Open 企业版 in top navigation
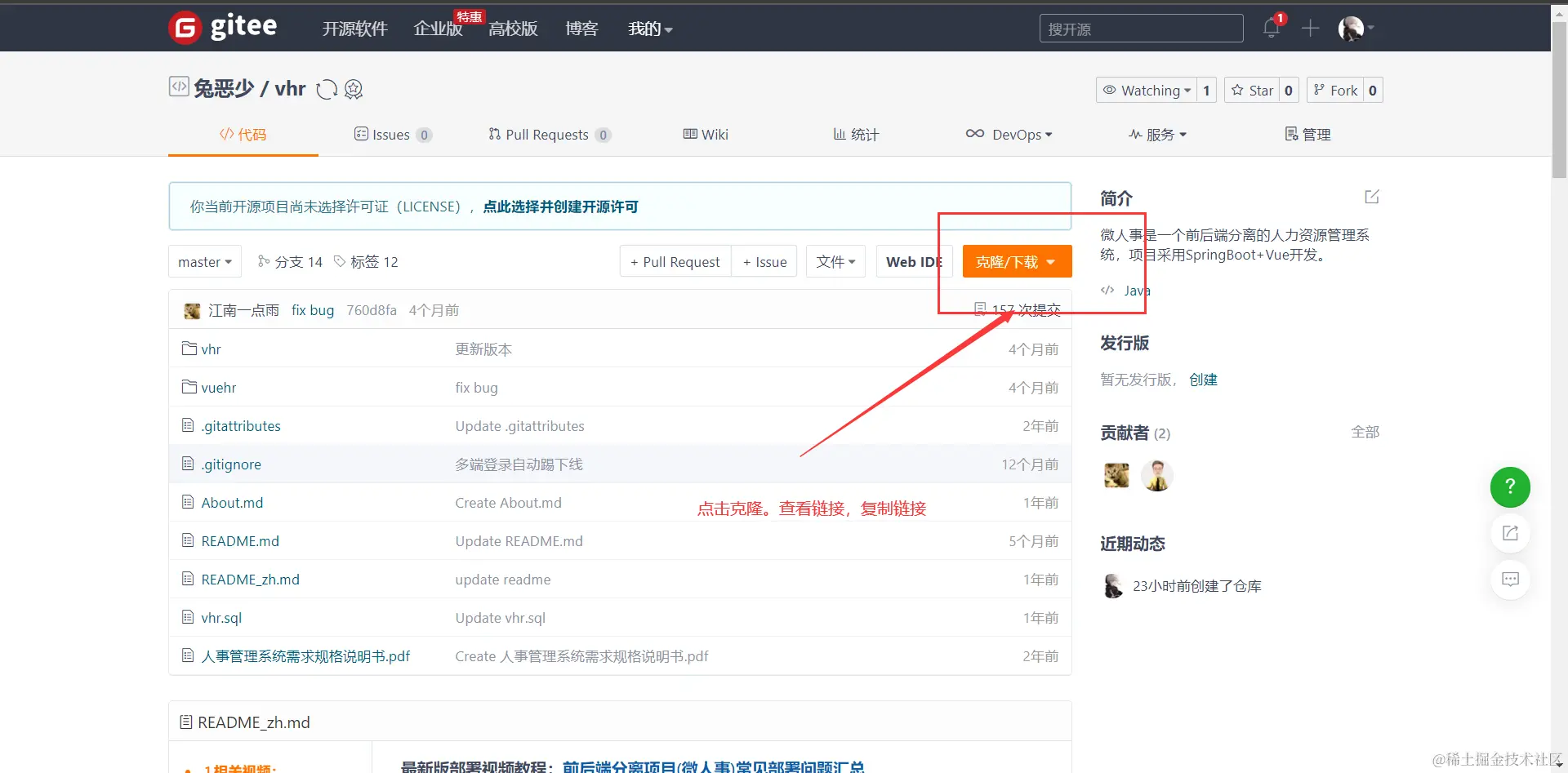 click(x=438, y=29)
